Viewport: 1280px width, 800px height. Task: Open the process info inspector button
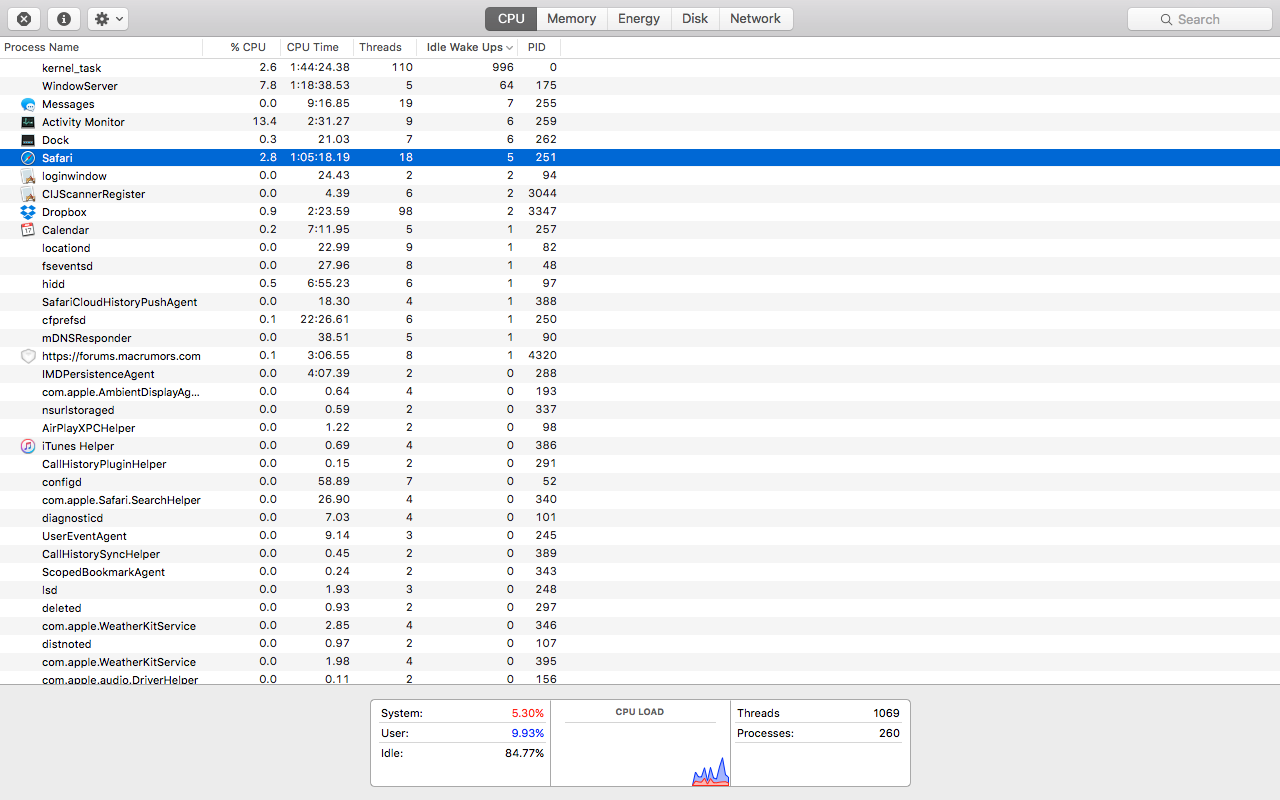64,19
